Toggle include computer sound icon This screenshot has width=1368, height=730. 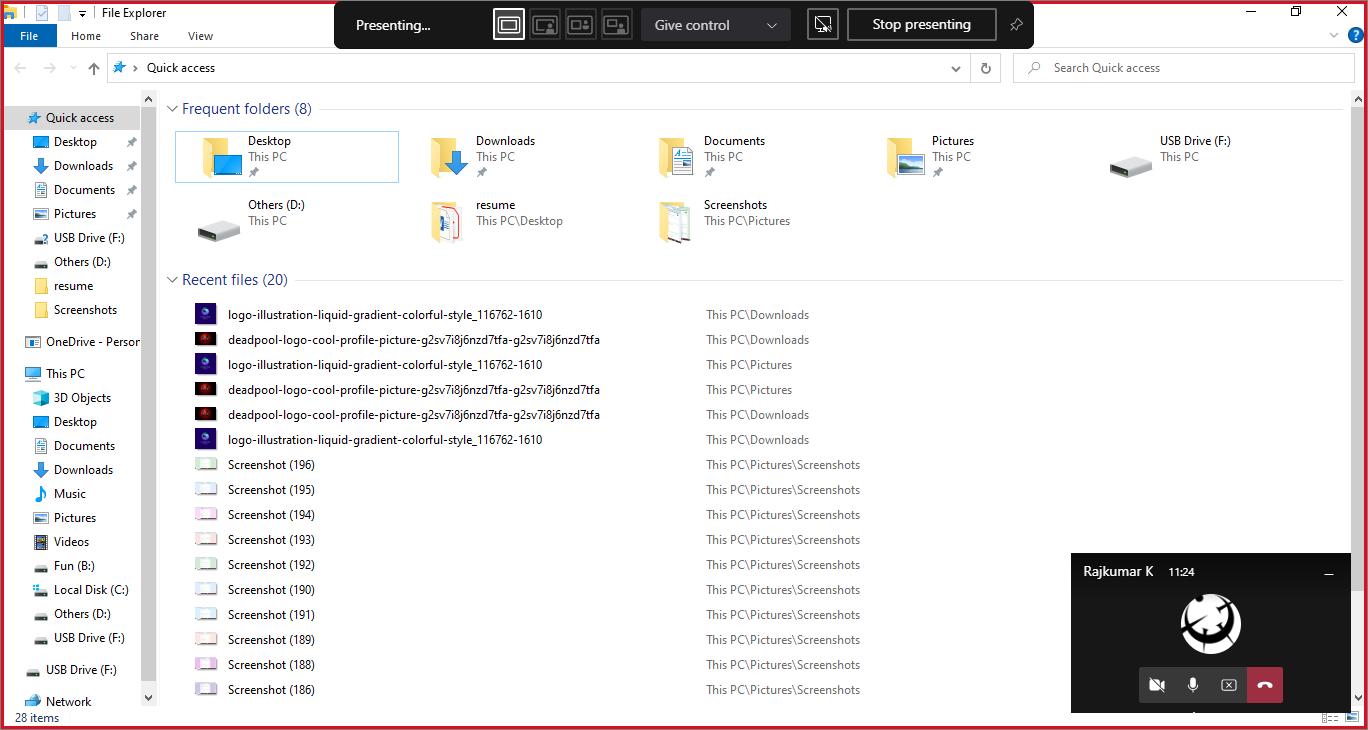pyautogui.click(x=823, y=25)
